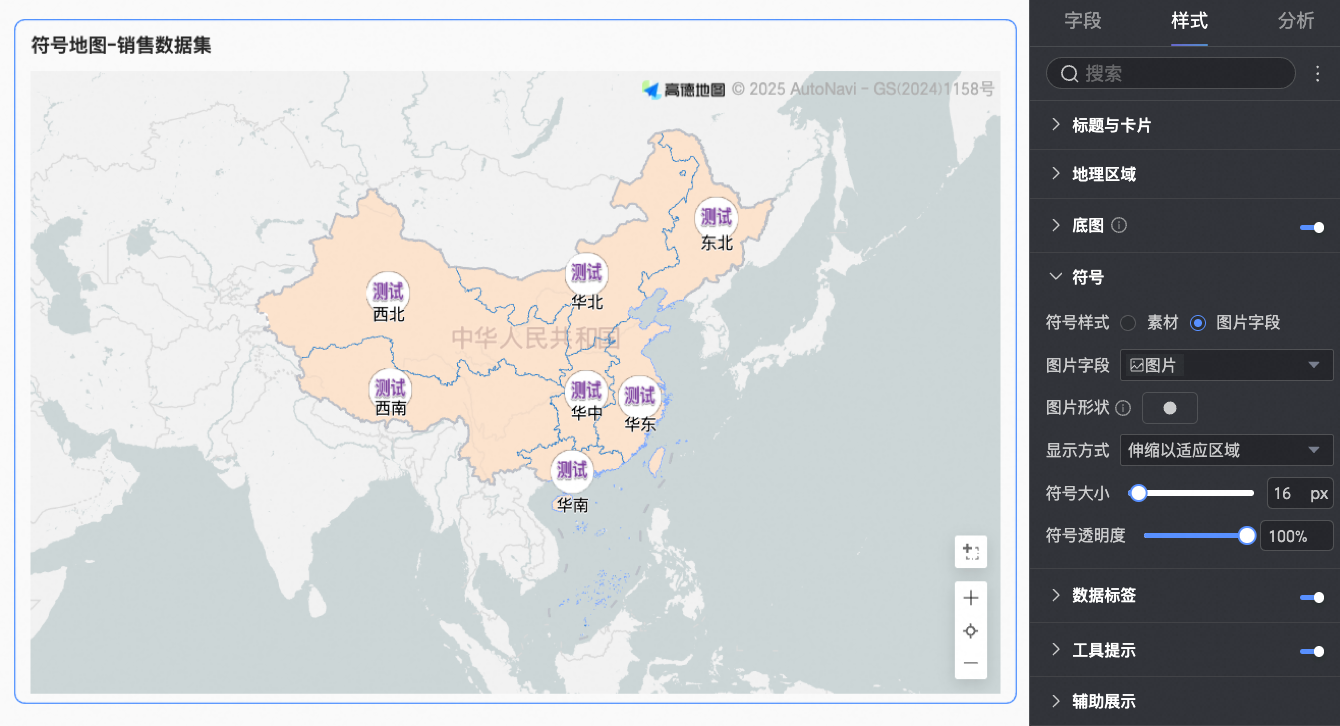Click the style search input field
This screenshot has height=726, width=1340.
(x=1171, y=73)
